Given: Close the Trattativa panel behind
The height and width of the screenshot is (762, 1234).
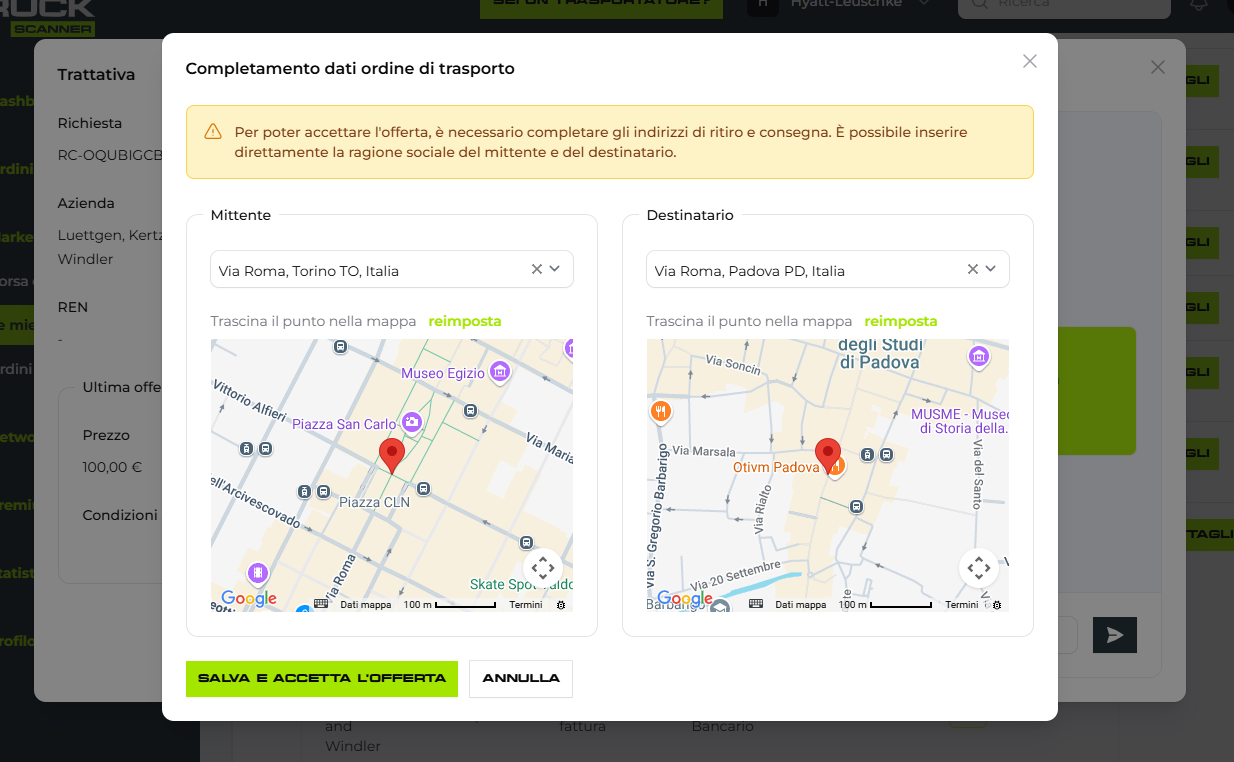Looking at the screenshot, I should pos(1158,67).
